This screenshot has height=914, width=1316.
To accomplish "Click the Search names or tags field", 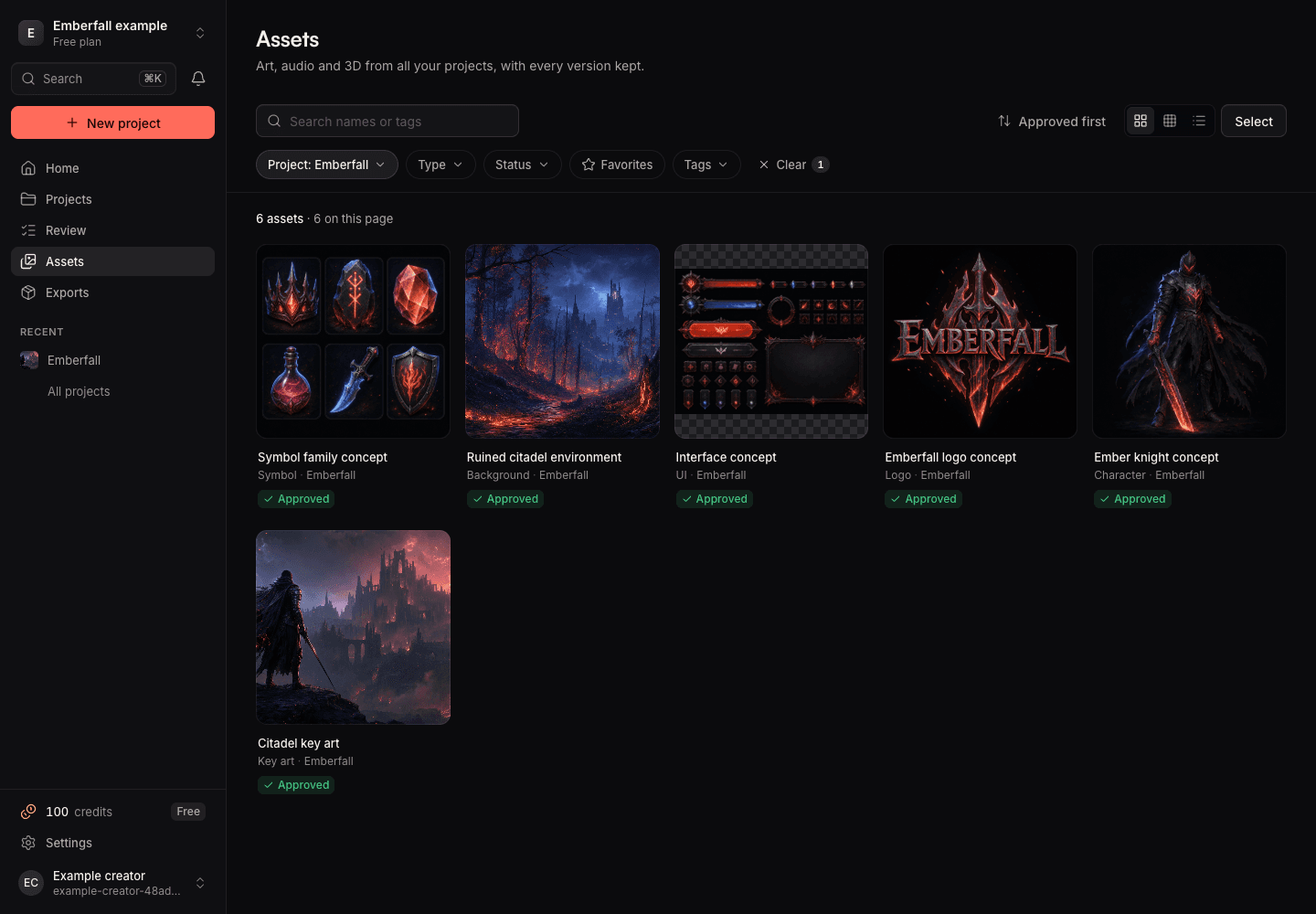I will click(x=387, y=121).
